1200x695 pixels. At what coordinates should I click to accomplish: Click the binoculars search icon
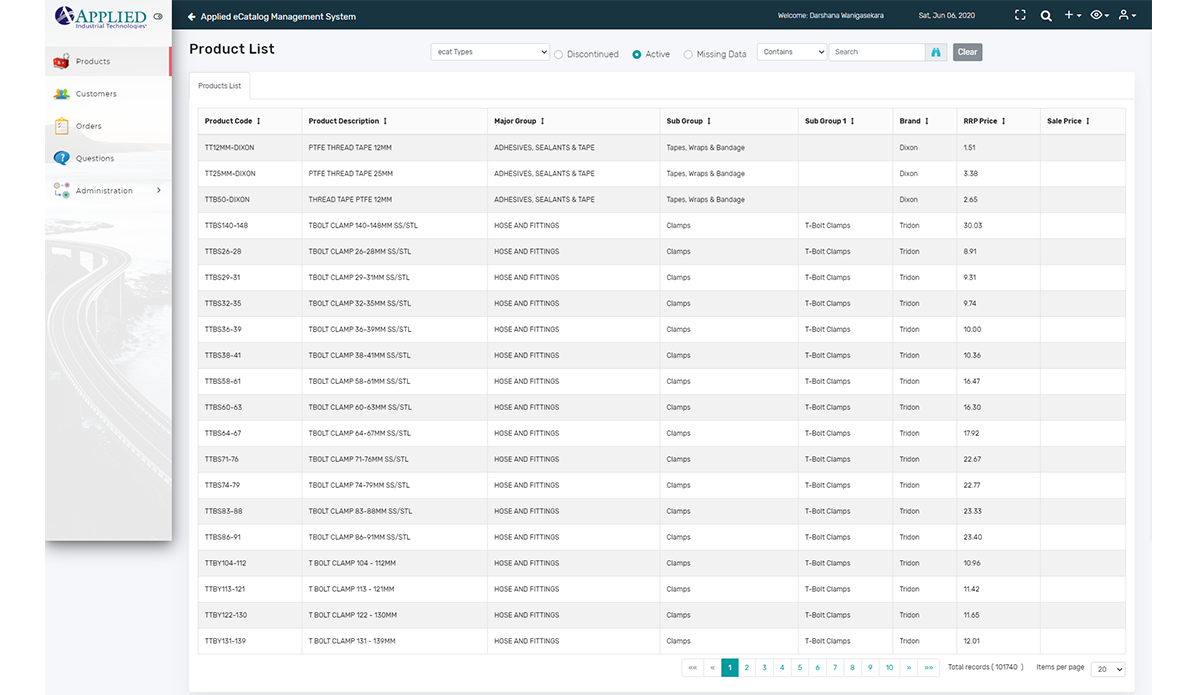tap(937, 52)
